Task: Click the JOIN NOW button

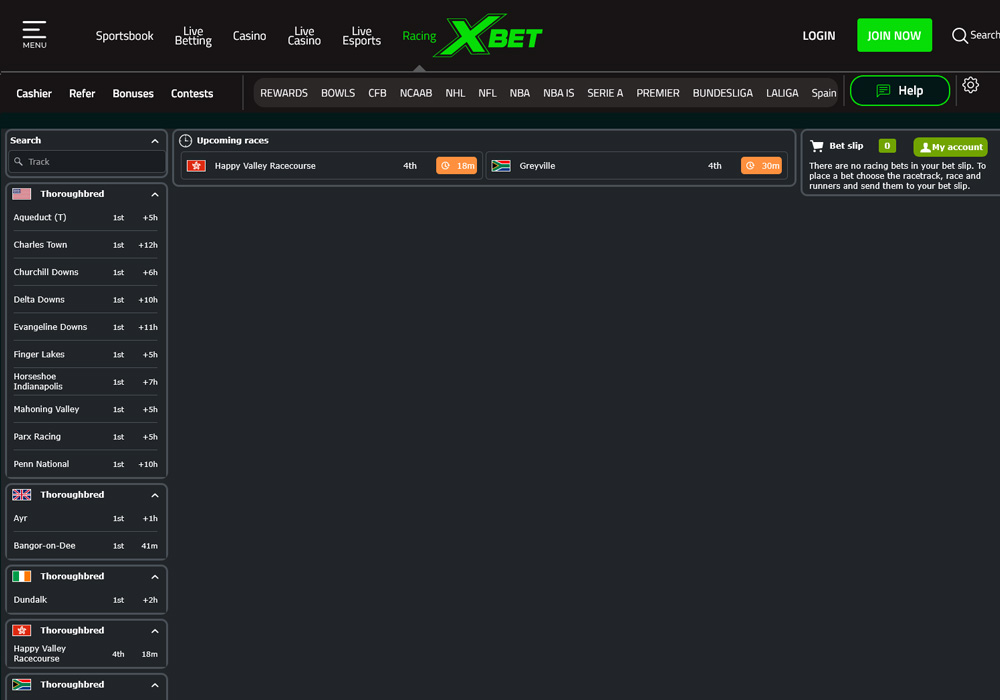Action: coord(894,34)
